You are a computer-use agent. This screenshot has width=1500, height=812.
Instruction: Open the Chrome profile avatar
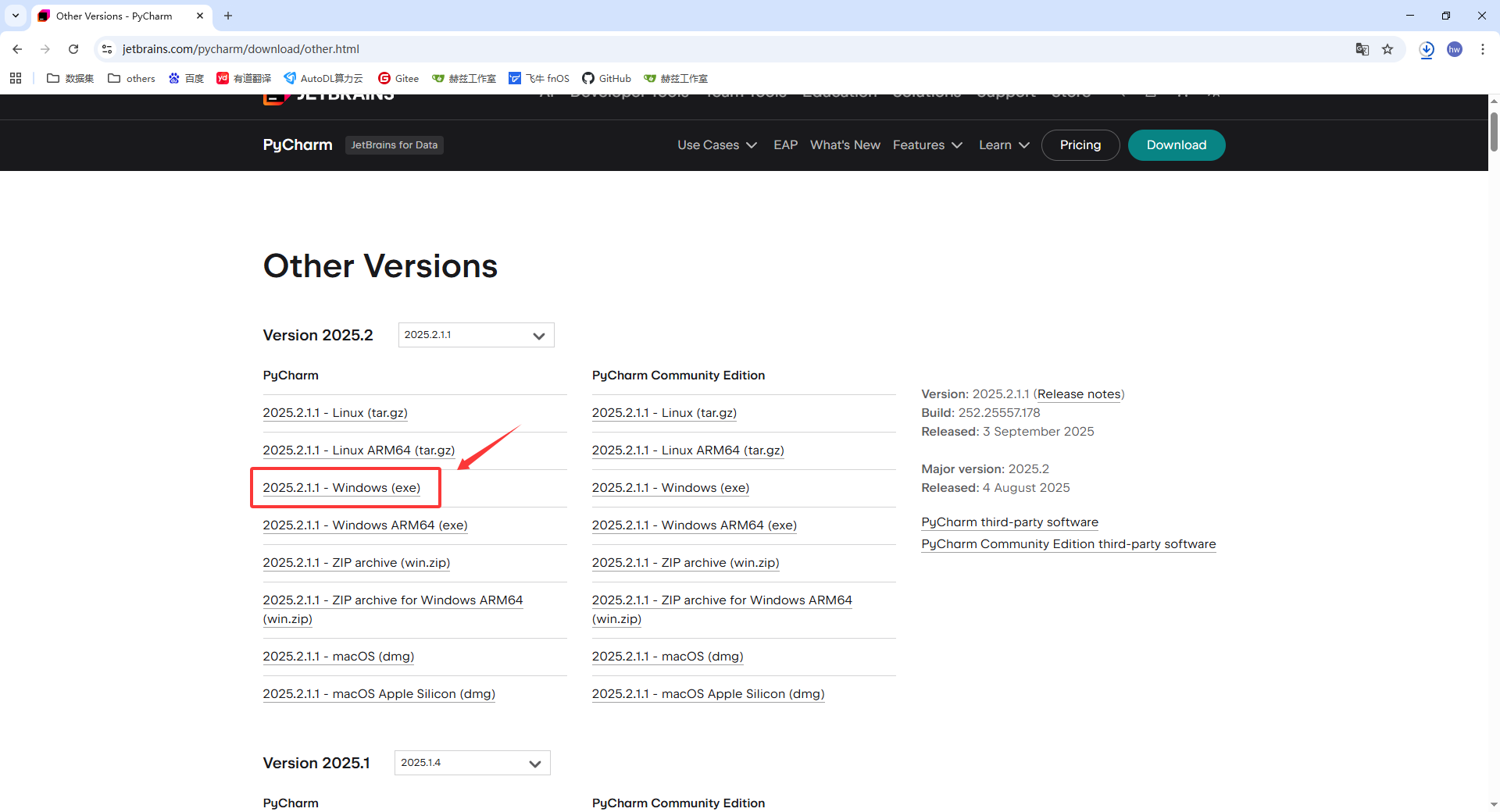click(1455, 49)
